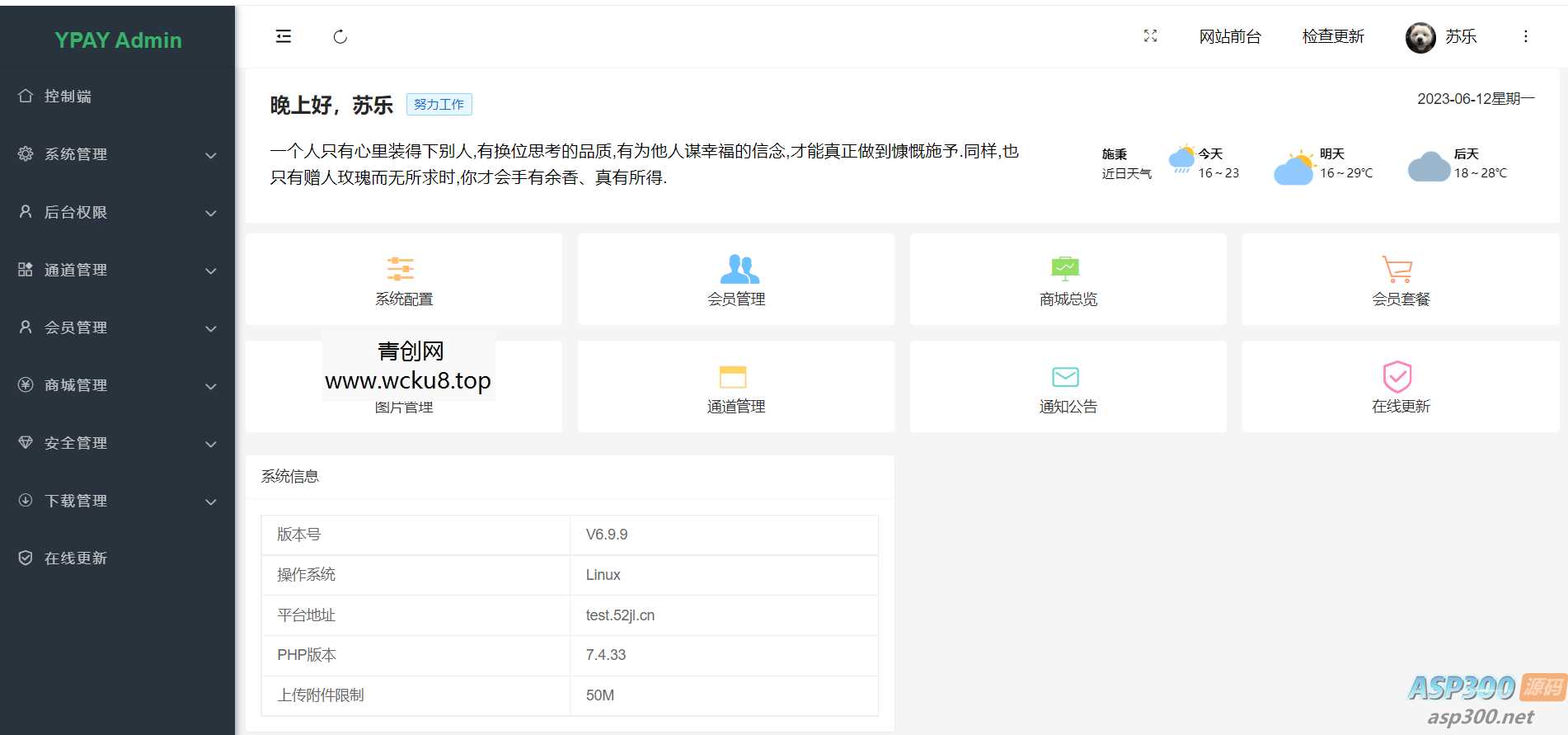Click the 努力工作 tag badge
The image size is (1568, 735).
[439, 105]
